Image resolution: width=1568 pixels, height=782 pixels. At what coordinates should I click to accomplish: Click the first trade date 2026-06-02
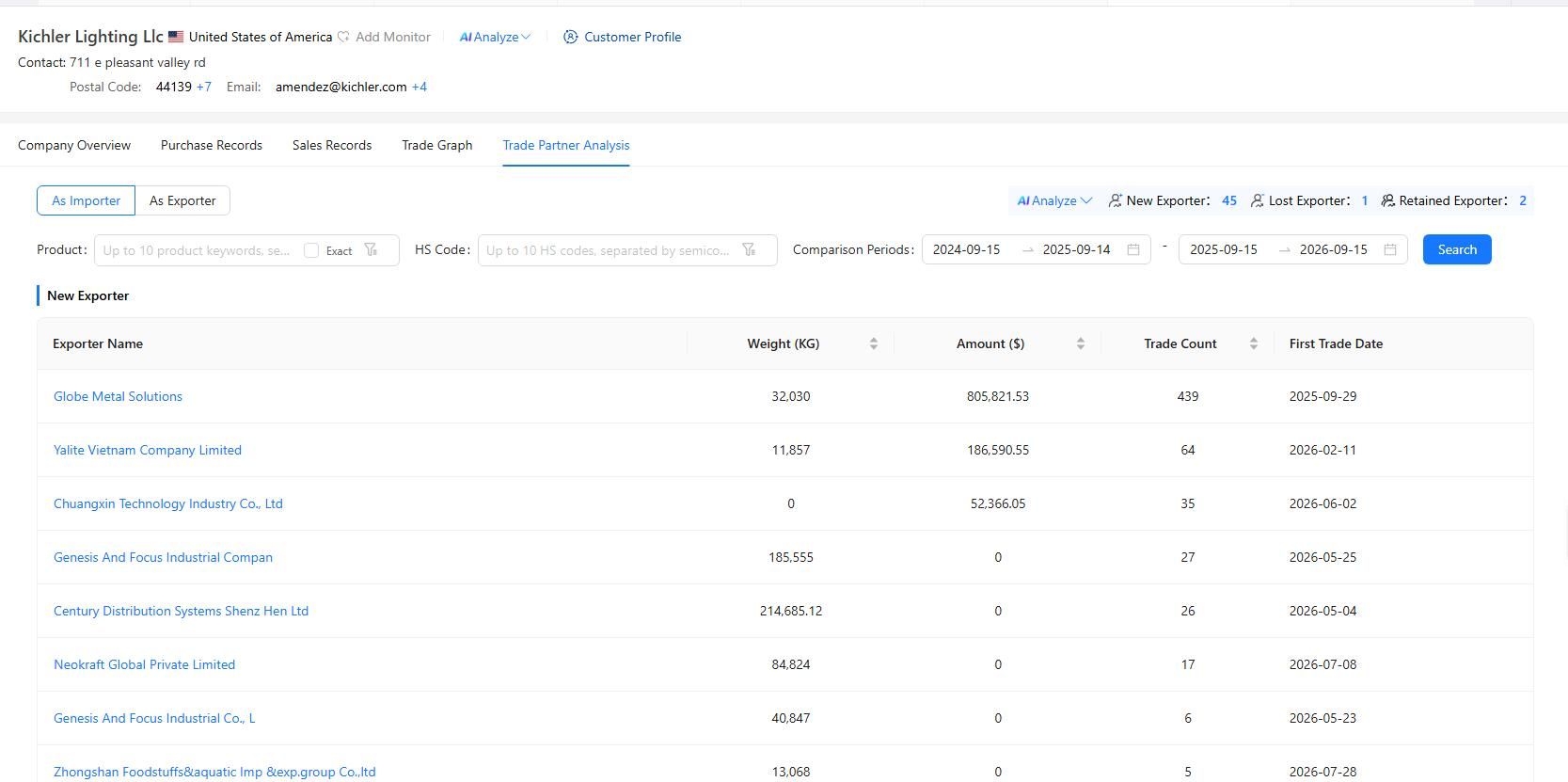1323,503
